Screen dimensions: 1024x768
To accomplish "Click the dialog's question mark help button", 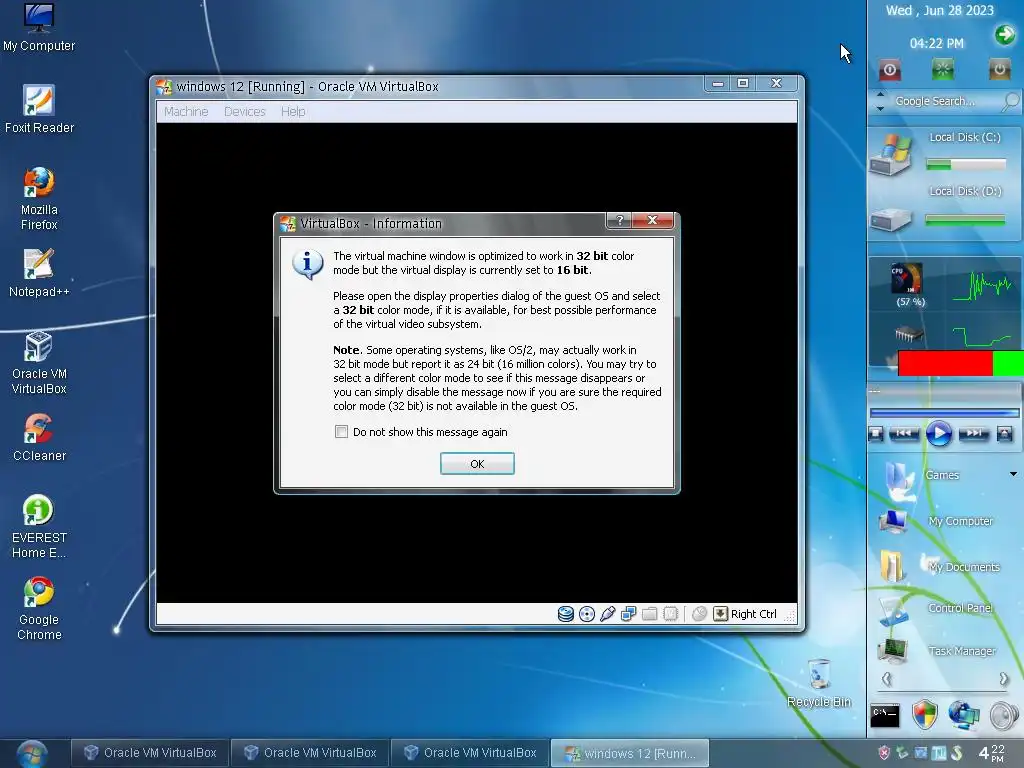I will (619, 220).
